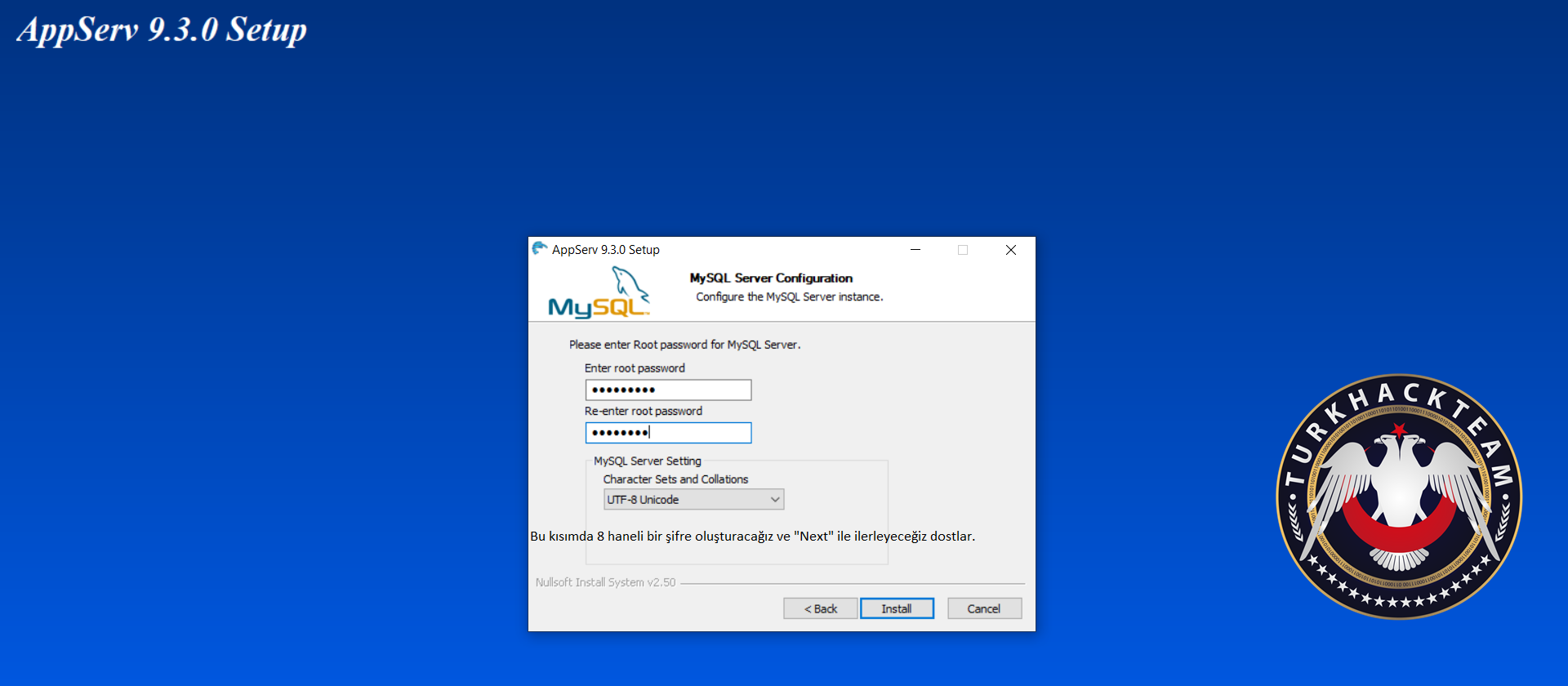Minimize the AppServ Setup window
1568x686 pixels.
coord(915,250)
